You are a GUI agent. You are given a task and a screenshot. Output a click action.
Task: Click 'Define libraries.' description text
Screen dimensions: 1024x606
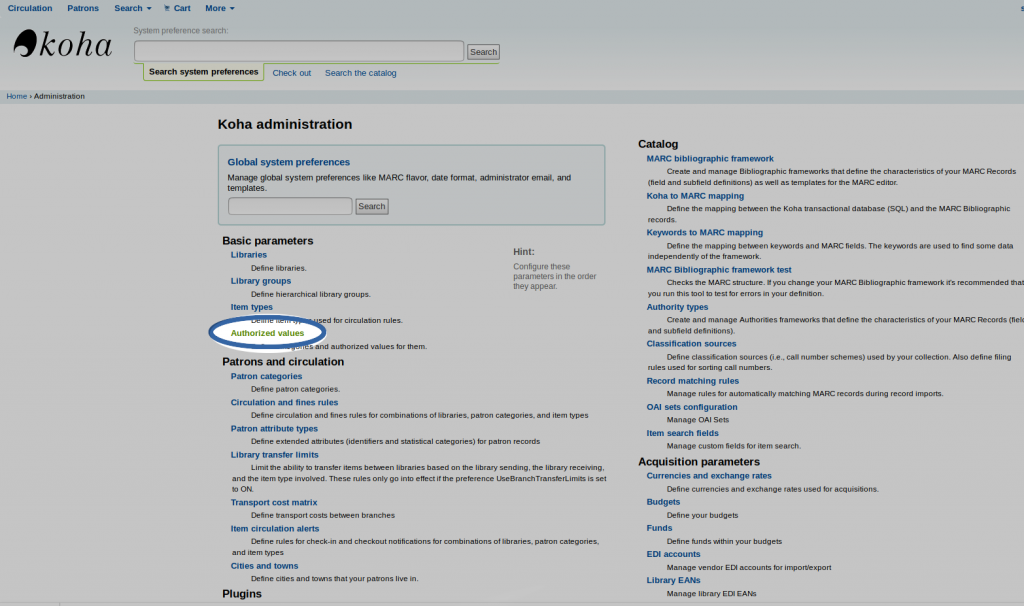pos(278,268)
